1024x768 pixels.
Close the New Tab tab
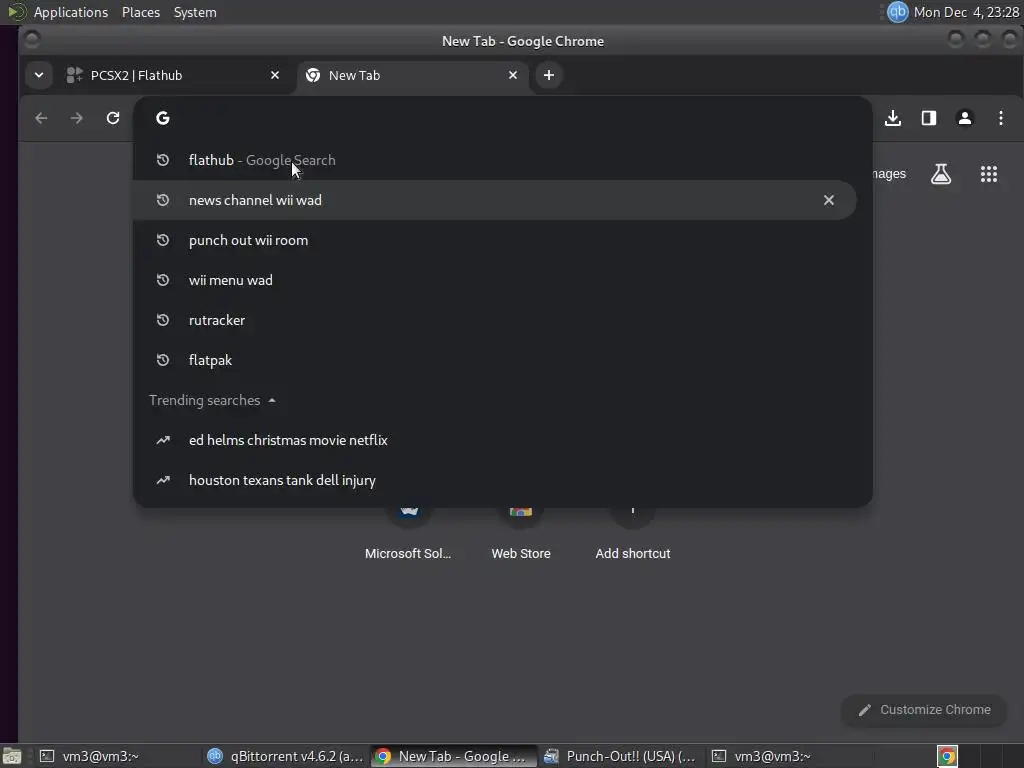click(513, 75)
